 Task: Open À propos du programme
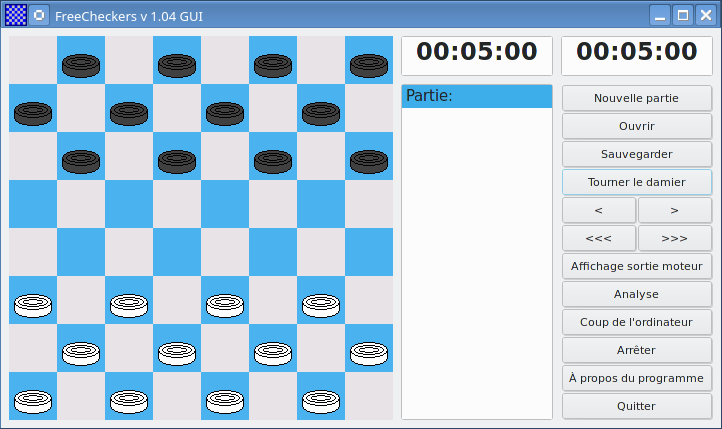coord(636,378)
